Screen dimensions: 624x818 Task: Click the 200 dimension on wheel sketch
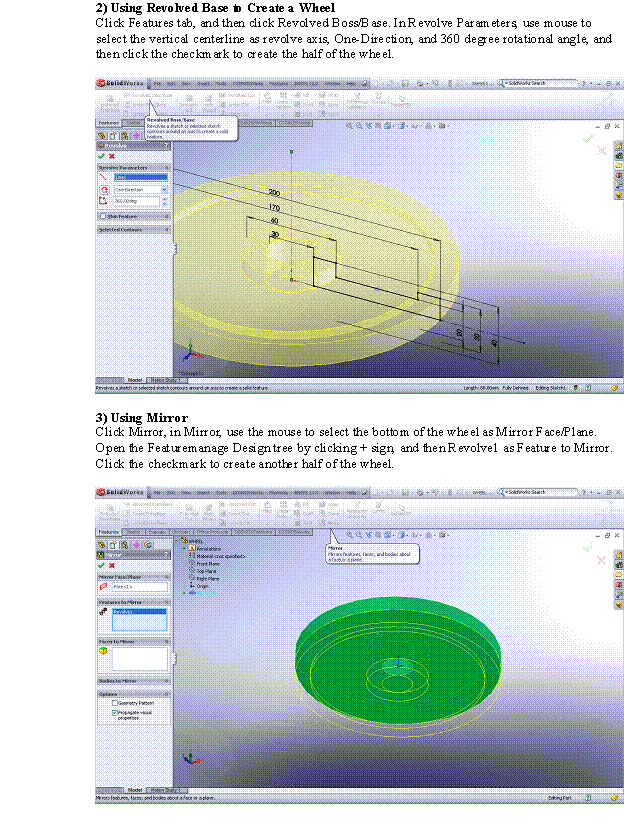(274, 193)
